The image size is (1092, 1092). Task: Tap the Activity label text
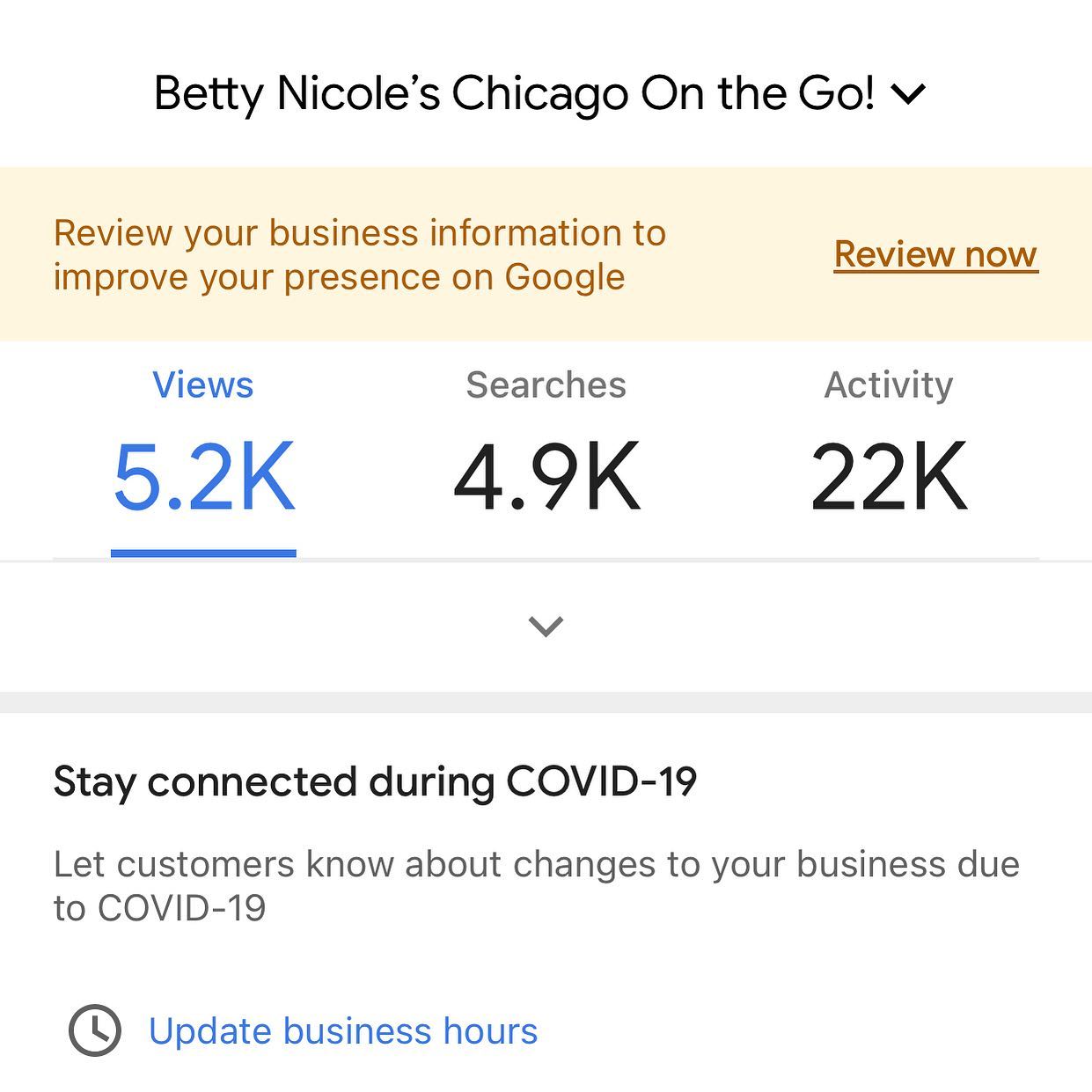[x=889, y=385]
